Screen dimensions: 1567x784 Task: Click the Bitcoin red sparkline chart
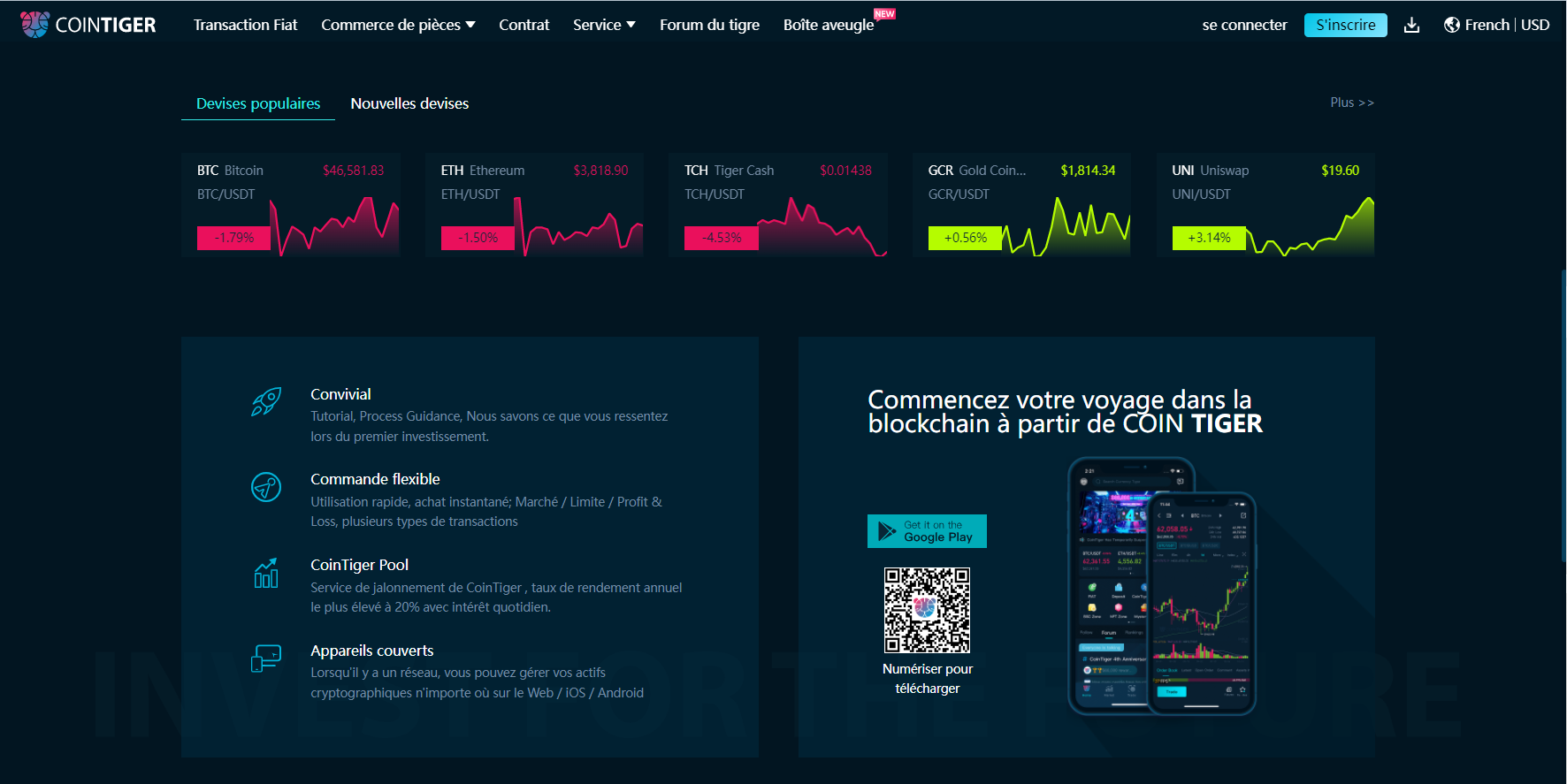pos(335,227)
